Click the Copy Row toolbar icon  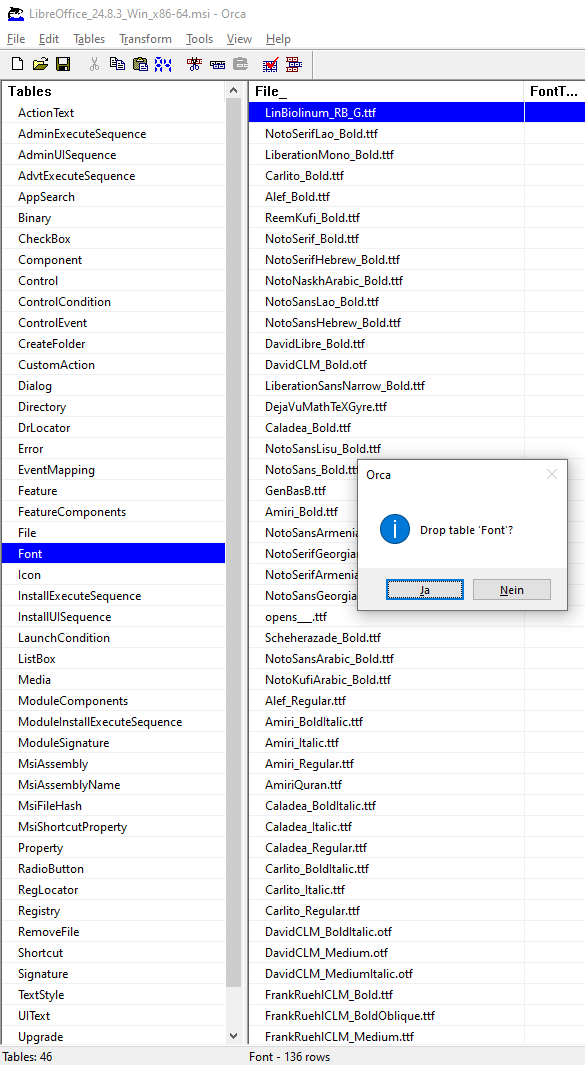pyautogui.click(x=217, y=65)
